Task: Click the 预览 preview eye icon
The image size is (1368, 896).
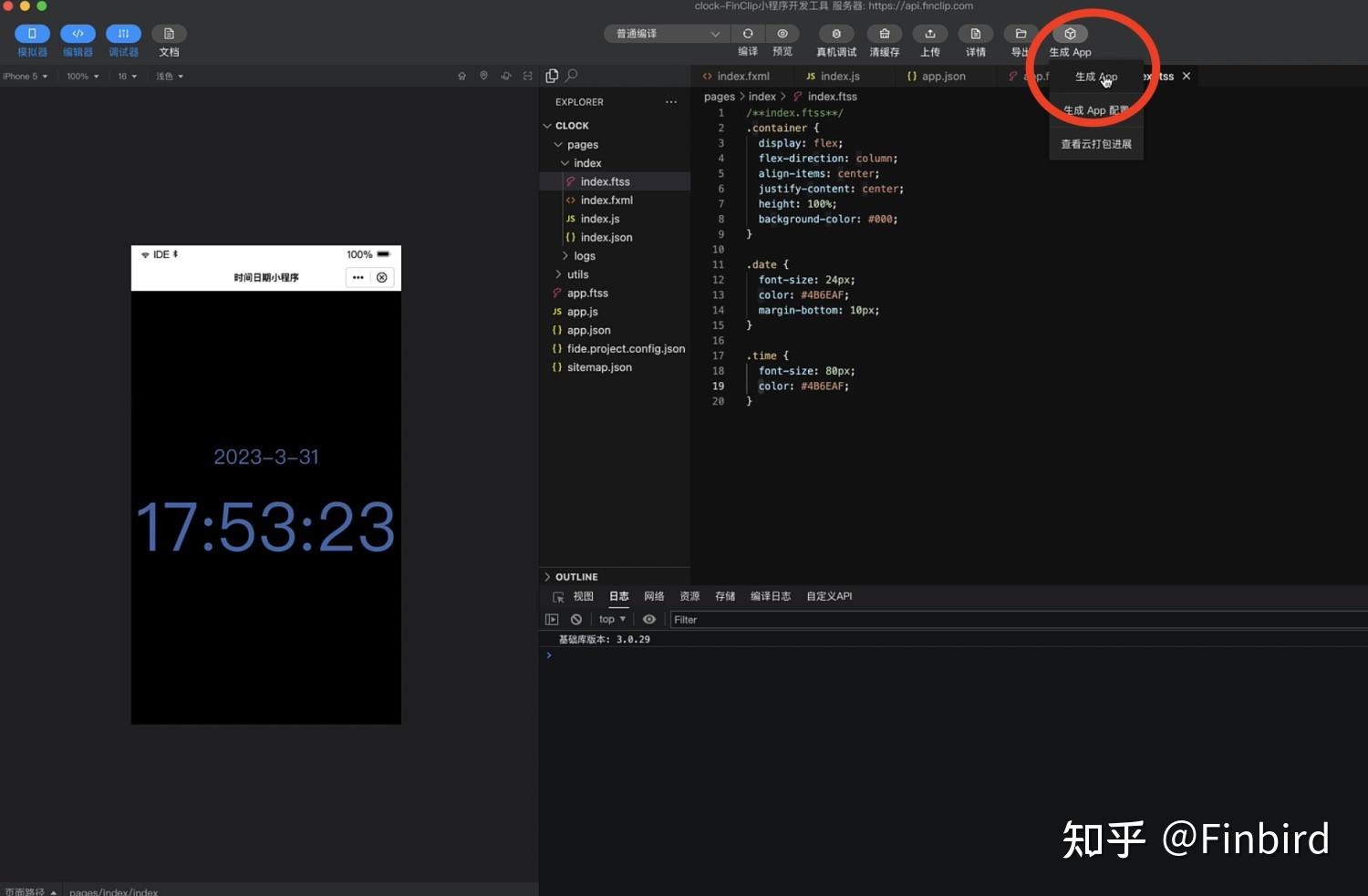Action: pyautogui.click(x=782, y=34)
